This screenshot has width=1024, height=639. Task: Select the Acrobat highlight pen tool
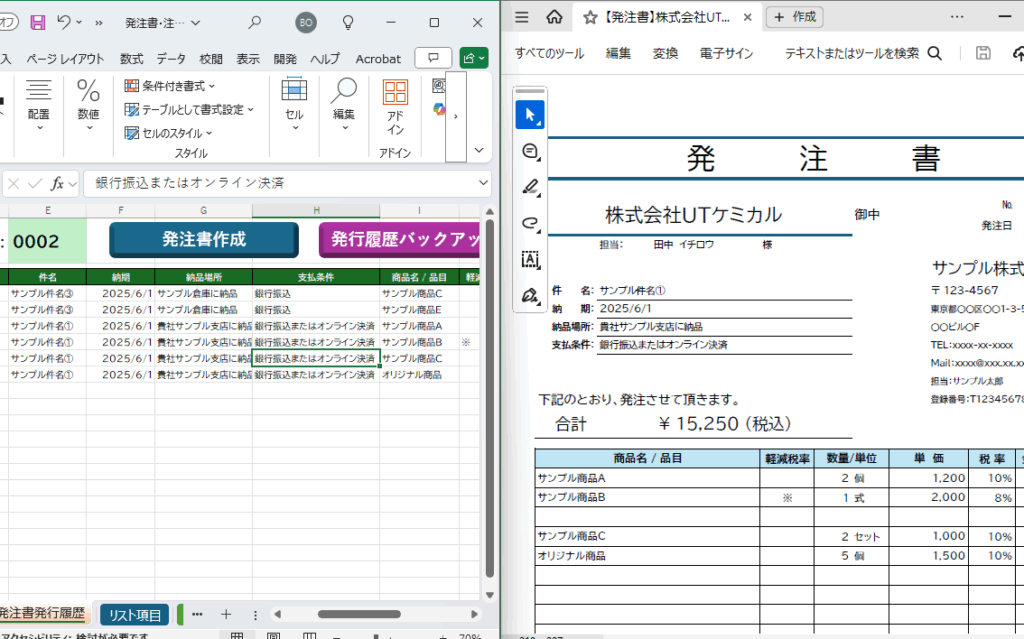[x=530, y=188]
